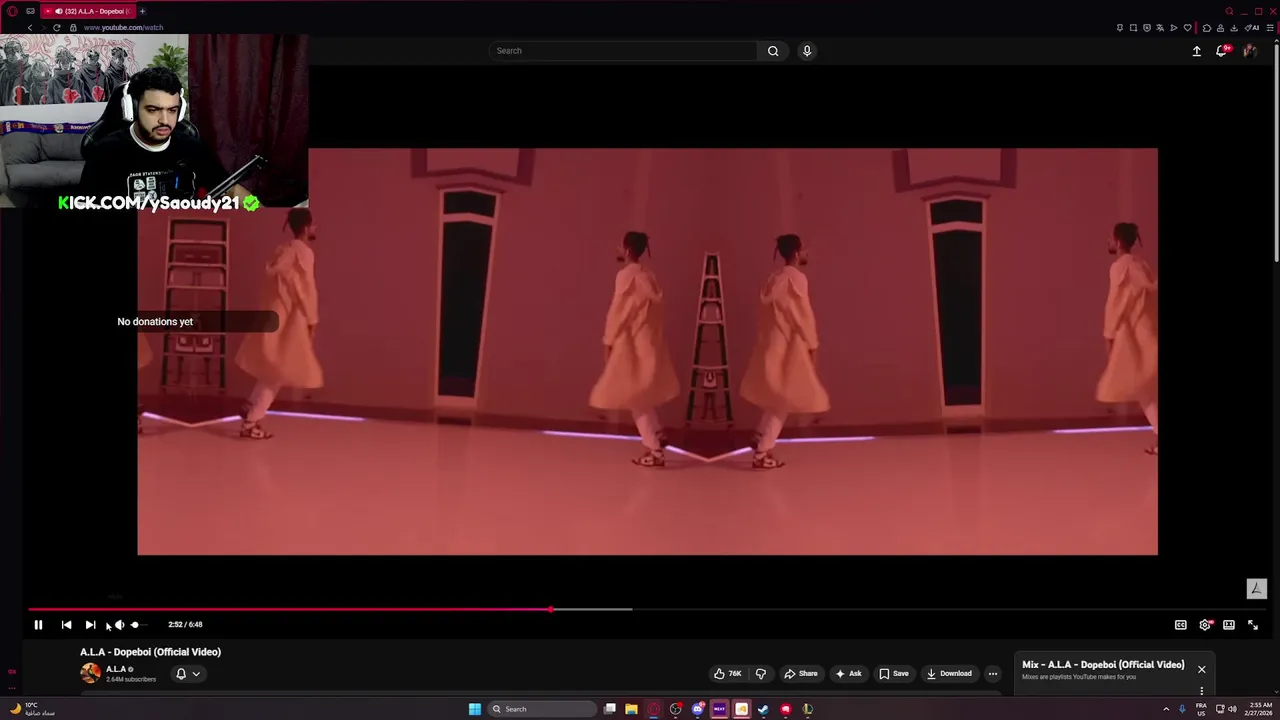
Task: Open Task View on the taskbar
Action: [x=610, y=709]
